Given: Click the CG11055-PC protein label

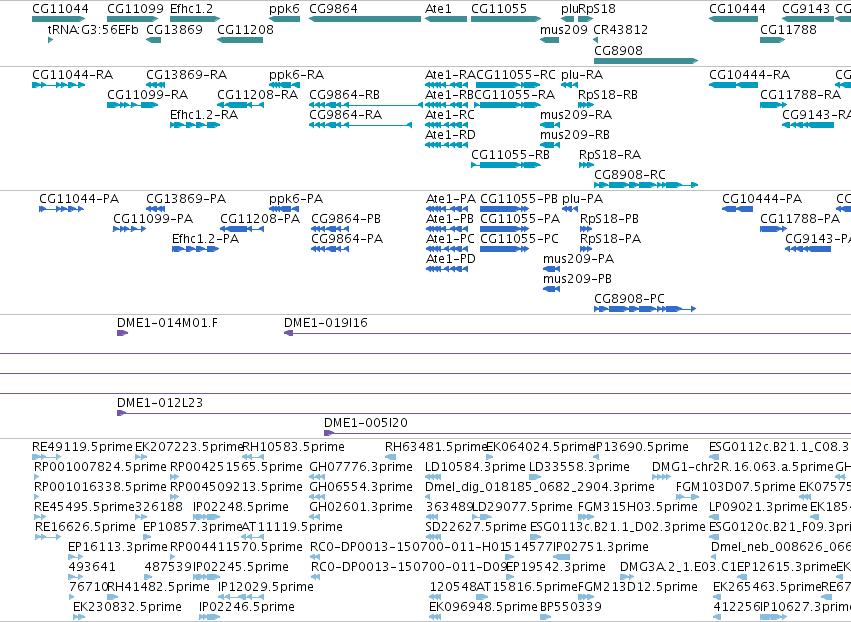Looking at the screenshot, I should pos(519,239).
